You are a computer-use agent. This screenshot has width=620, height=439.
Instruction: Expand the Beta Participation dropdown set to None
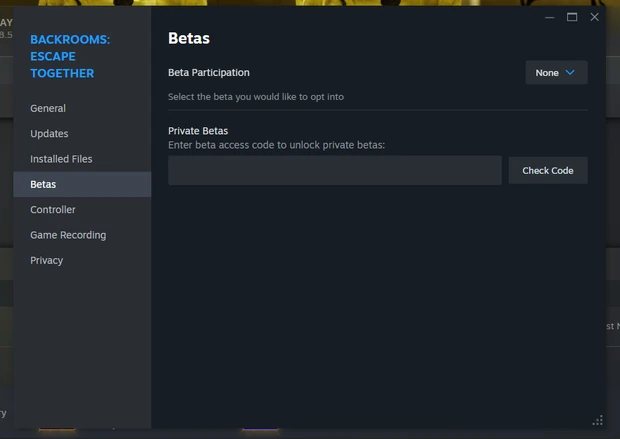pyautogui.click(x=556, y=73)
